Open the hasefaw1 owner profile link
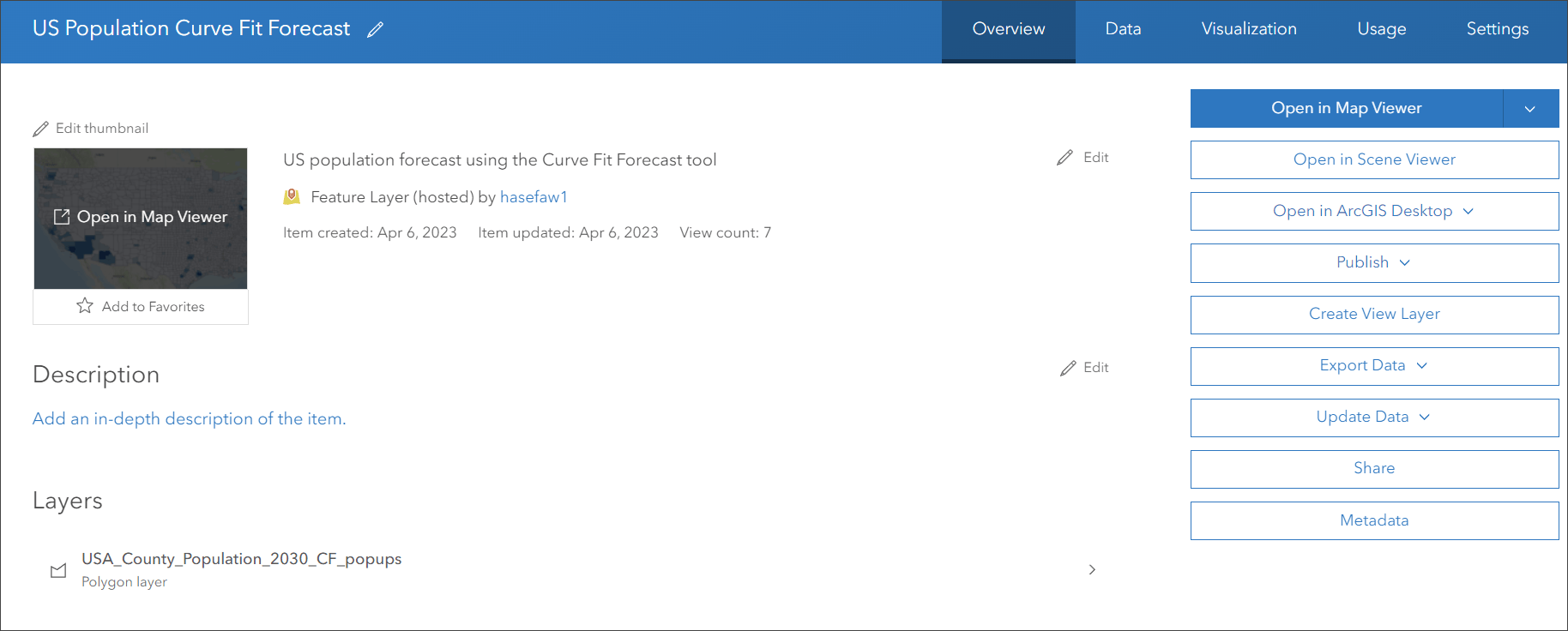The width and height of the screenshot is (1568, 631). (534, 197)
